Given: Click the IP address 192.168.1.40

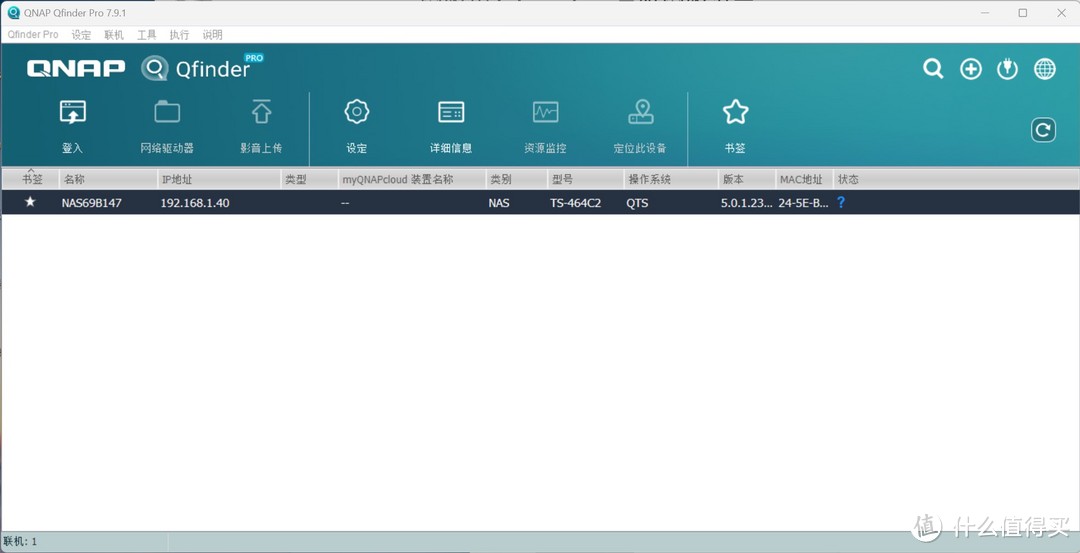Looking at the screenshot, I should [195, 203].
